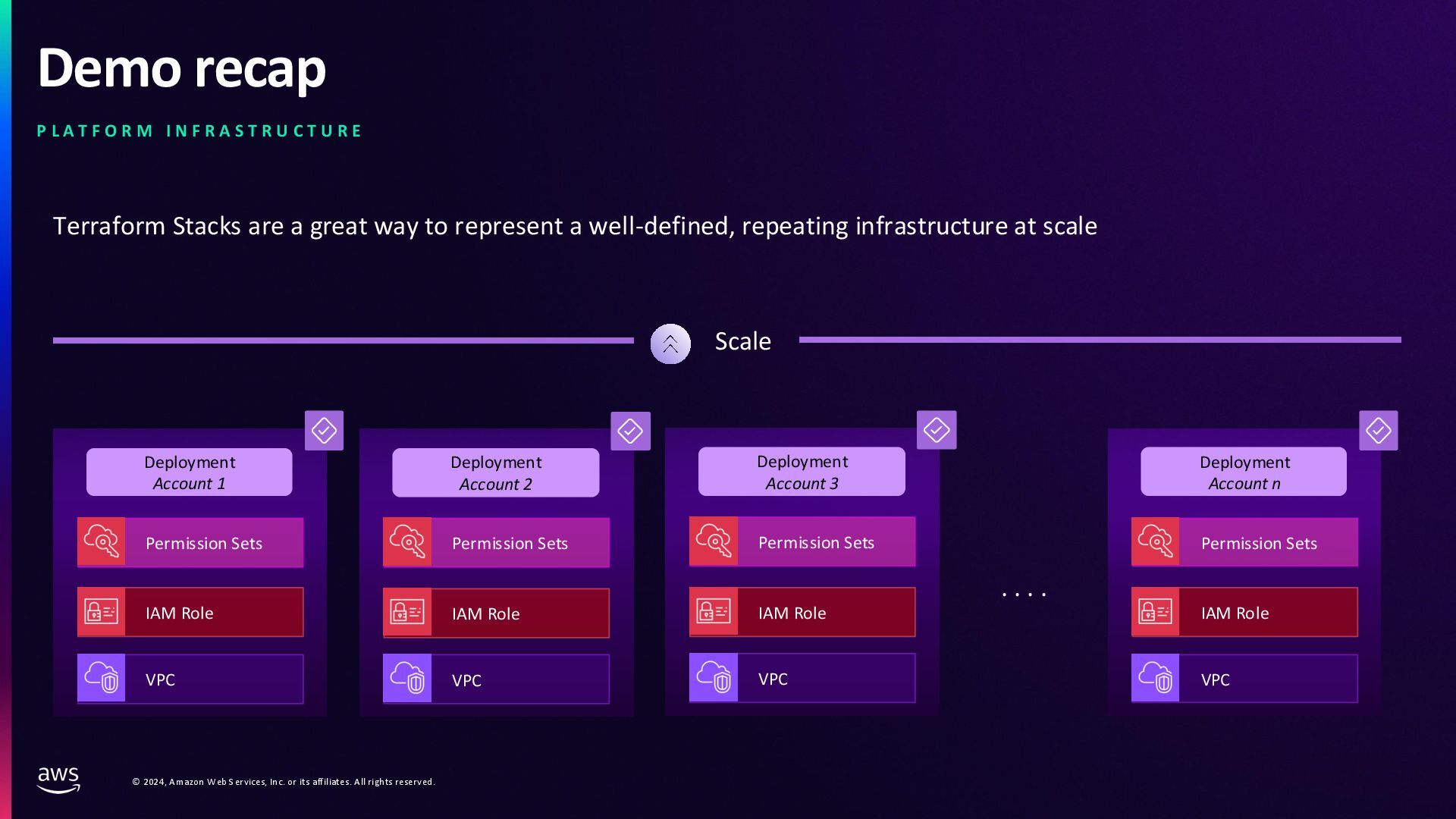Screen dimensions: 1456x819
Task: Click VPC box in Account 2
Action: (x=496, y=679)
